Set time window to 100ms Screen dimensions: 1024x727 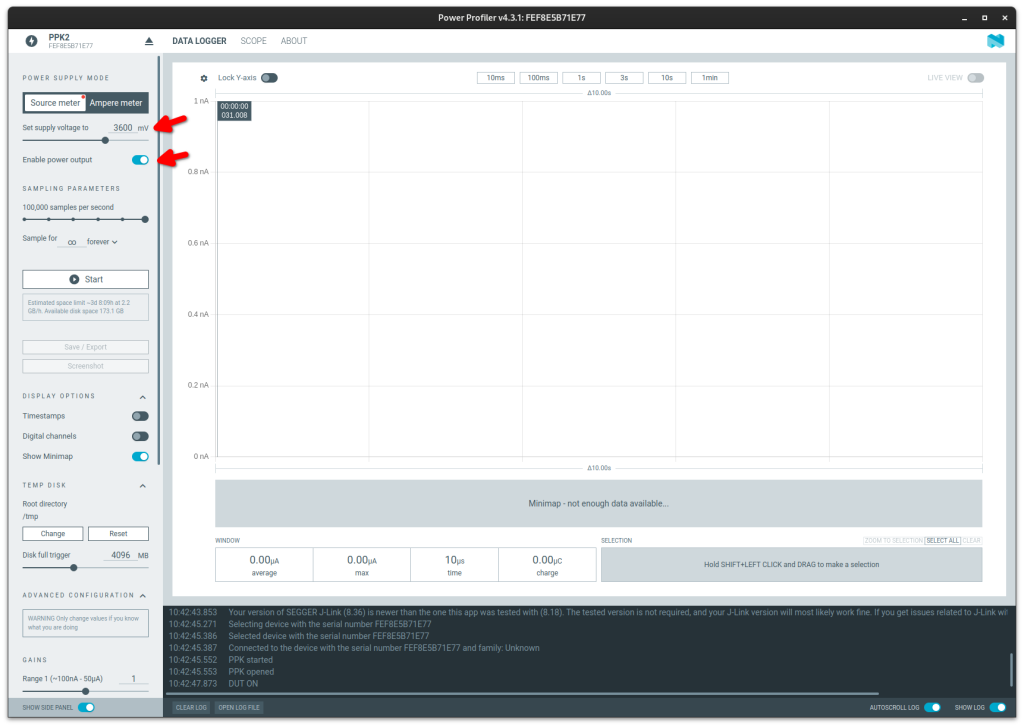(539, 78)
